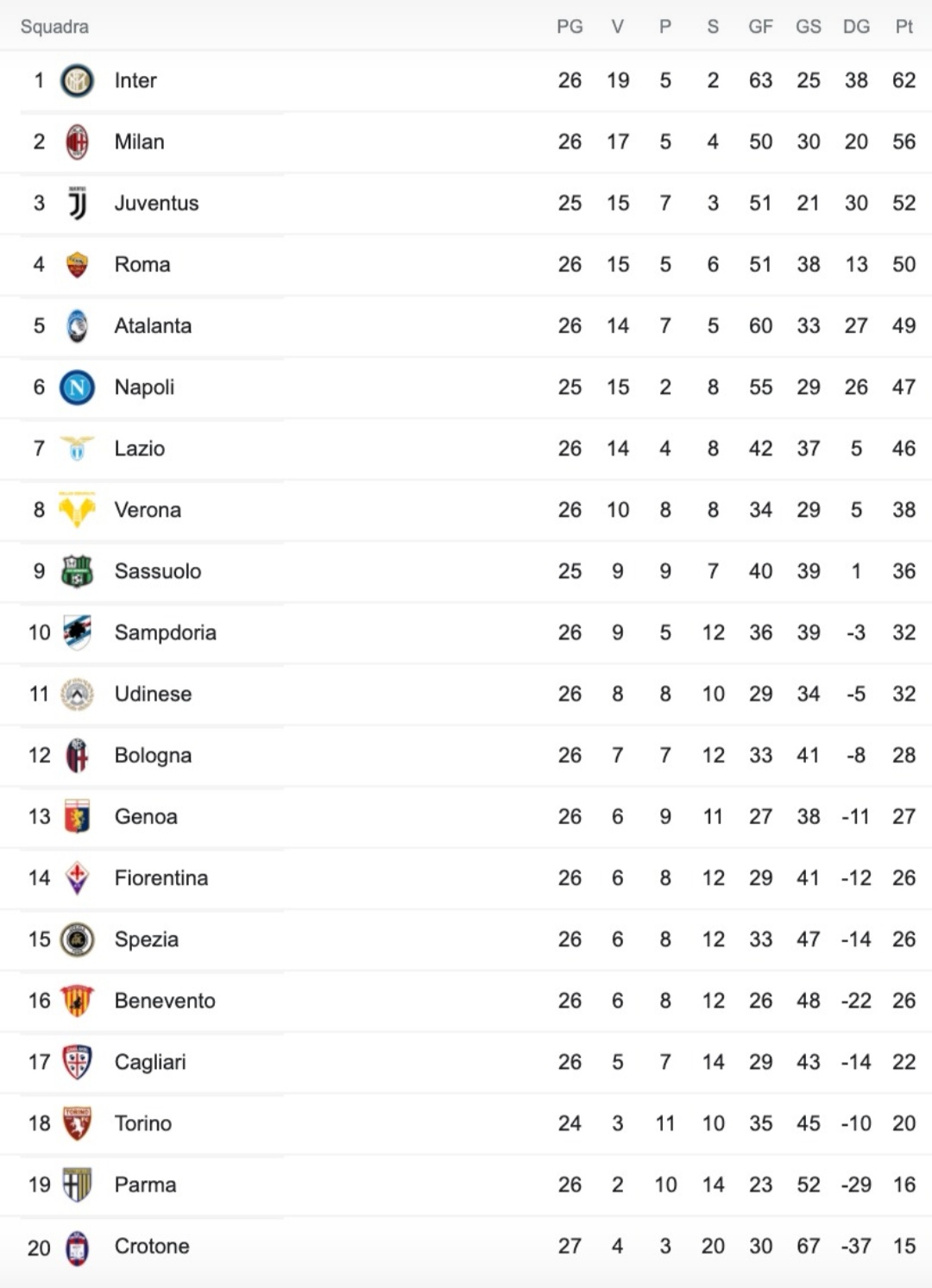Click Inter's 62 points value
Screen dimensions: 932x1288
(x=904, y=80)
